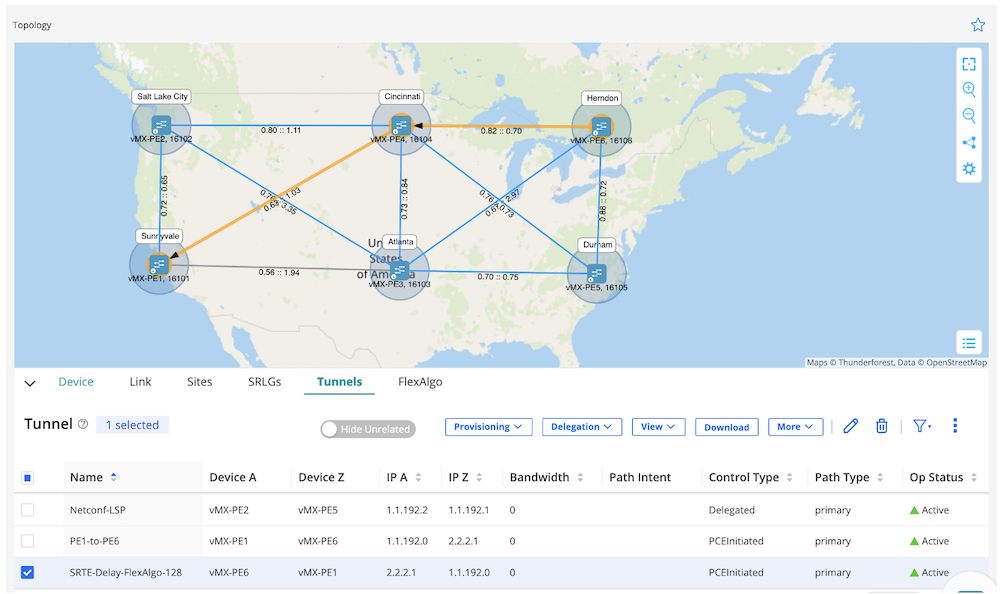The height and width of the screenshot is (594, 1000).
Task: Click the fit-to-screen map icon
Action: [x=969, y=64]
